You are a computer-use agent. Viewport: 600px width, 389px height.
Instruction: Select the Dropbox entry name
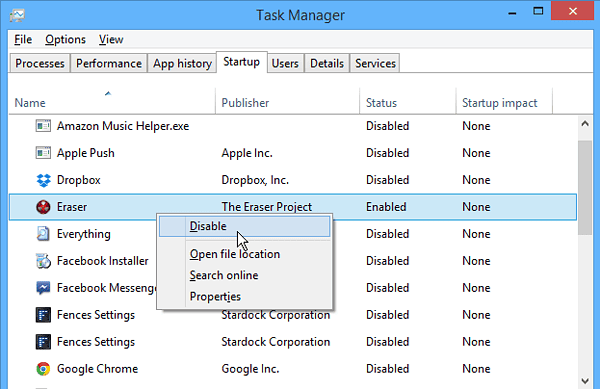[x=78, y=180]
